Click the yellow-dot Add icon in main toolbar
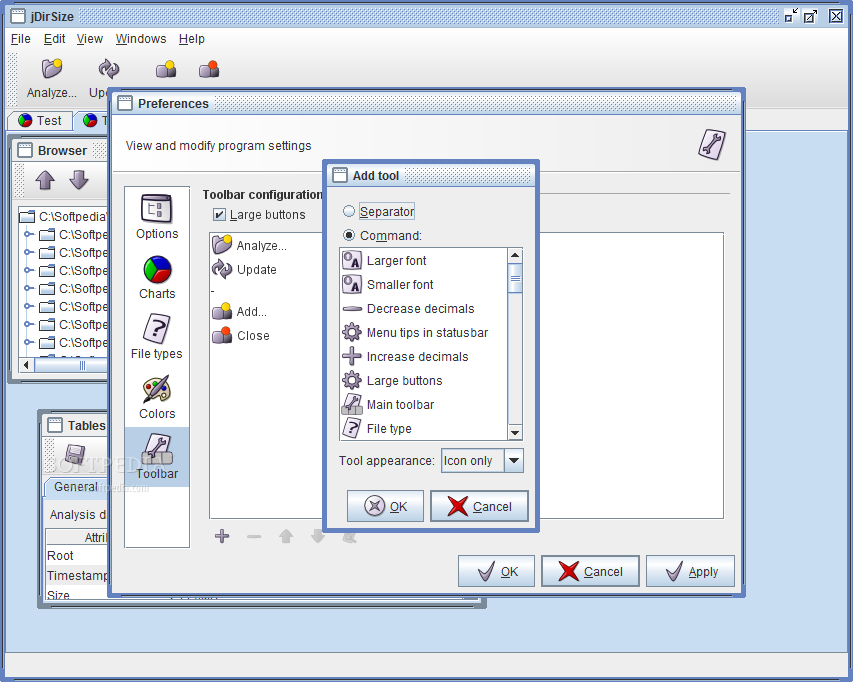The height and width of the screenshot is (682, 853). pos(166,69)
